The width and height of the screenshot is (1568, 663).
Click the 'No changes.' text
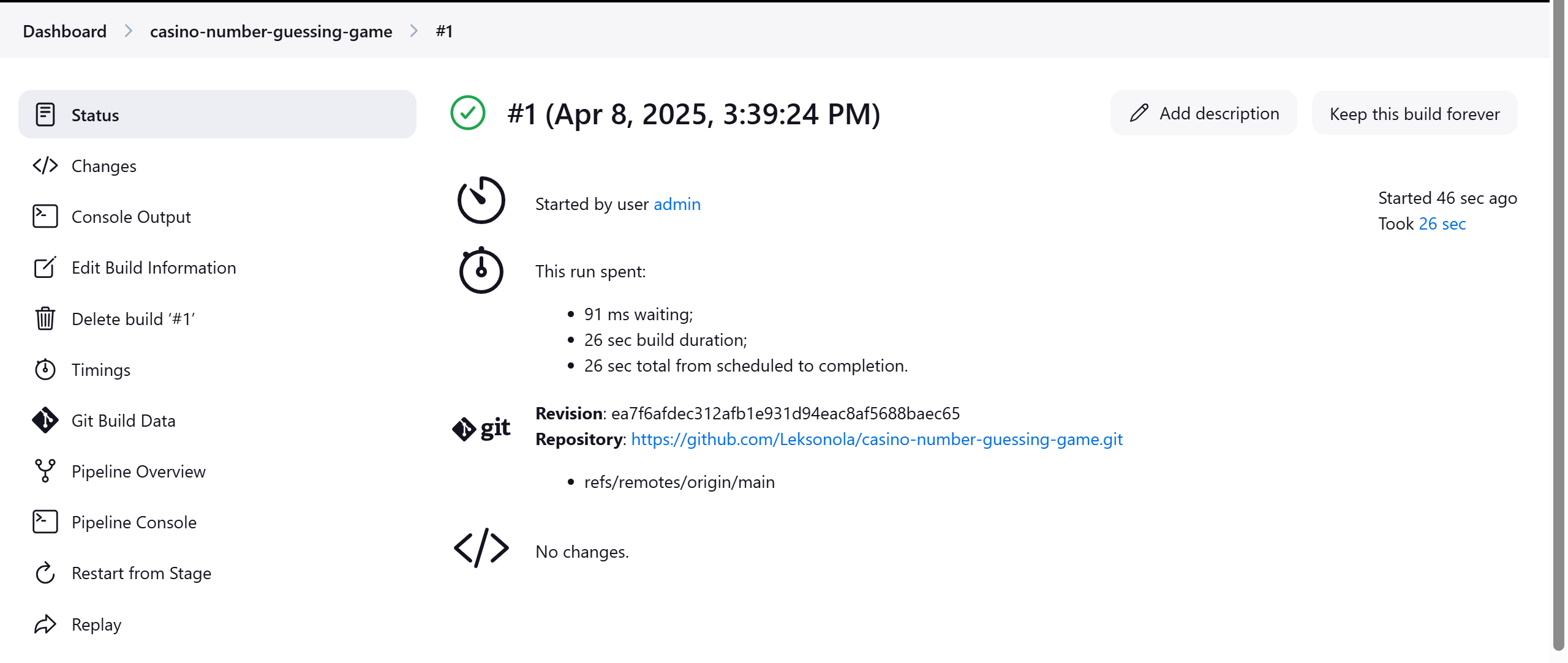(x=582, y=552)
